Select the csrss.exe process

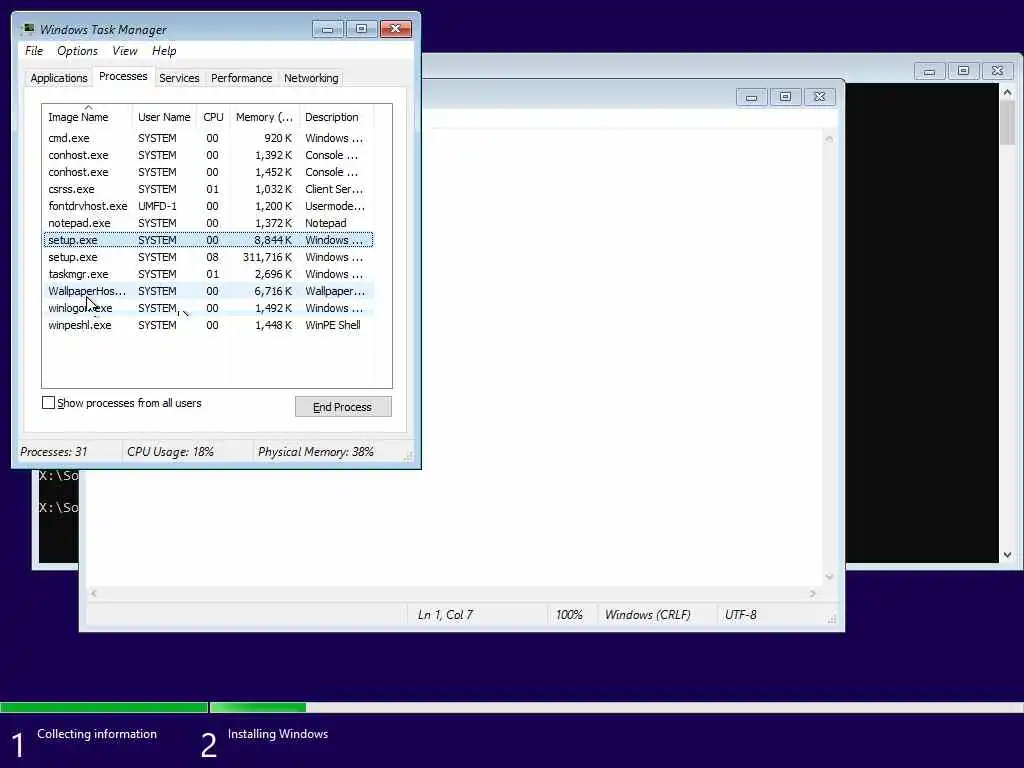(208, 189)
